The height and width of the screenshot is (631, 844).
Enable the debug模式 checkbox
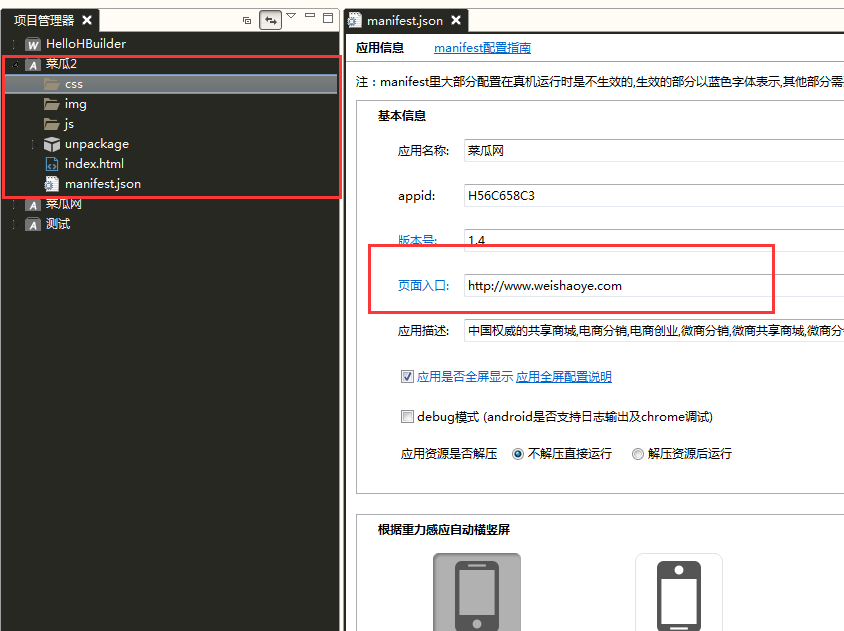(407, 417)
